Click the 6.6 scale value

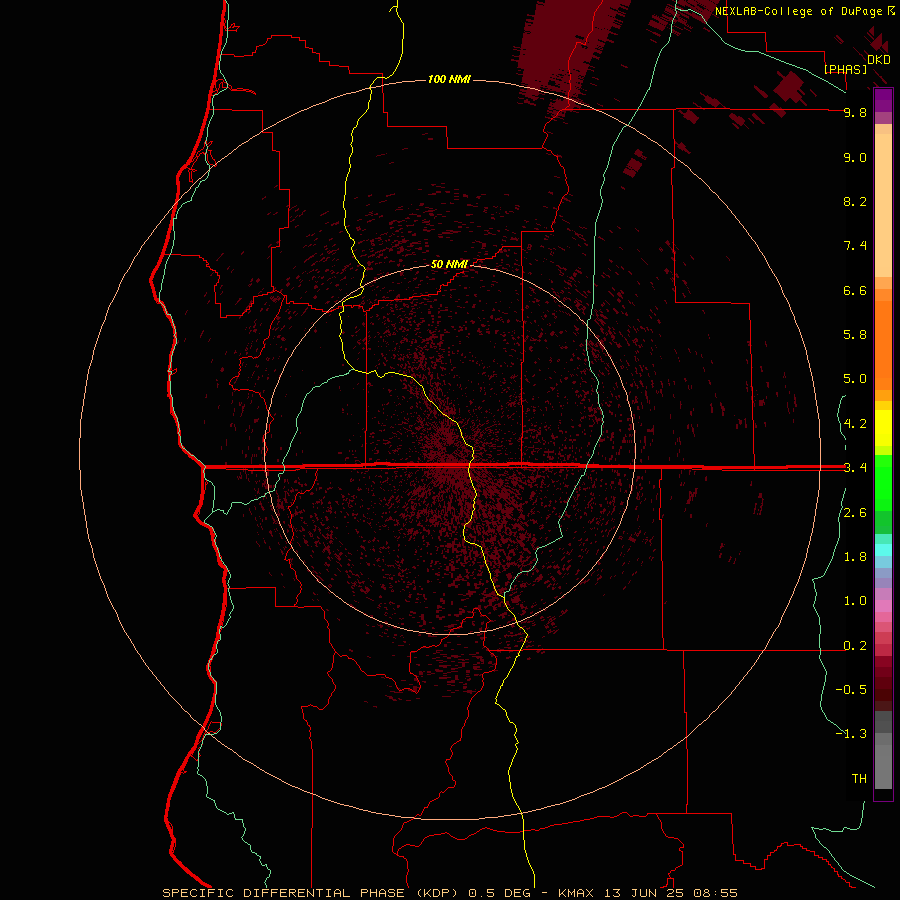pyautogui.click(x=855, y=290)
